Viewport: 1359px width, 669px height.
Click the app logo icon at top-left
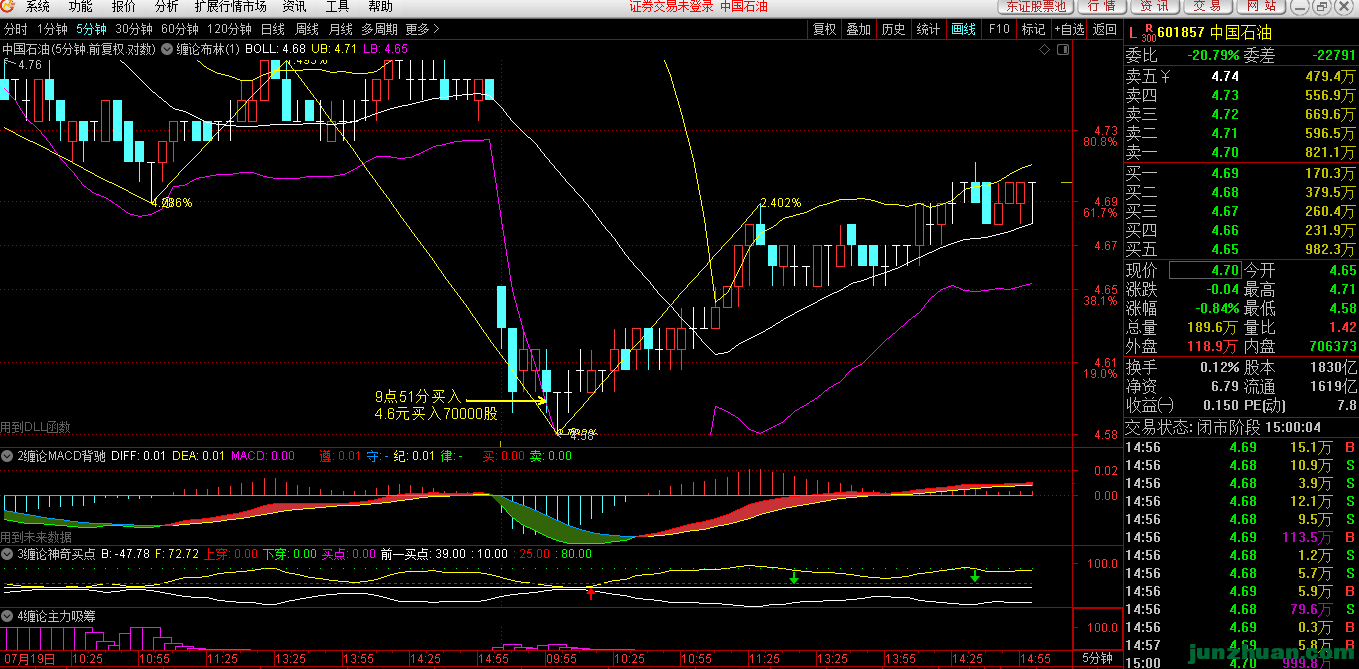[x=9, y=7]
